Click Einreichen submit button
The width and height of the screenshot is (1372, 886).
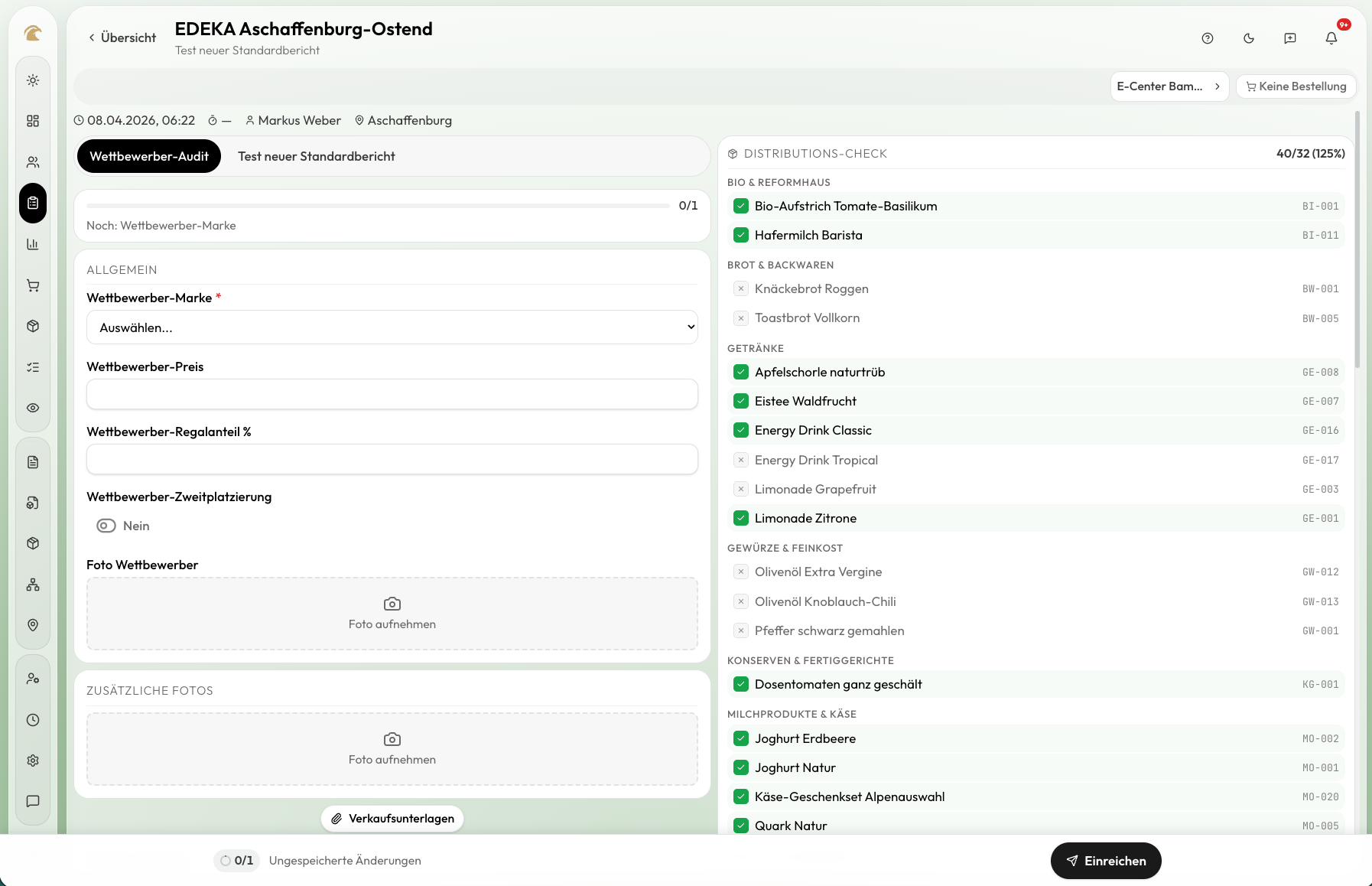pyautogui.click(x=1106, y=861)
